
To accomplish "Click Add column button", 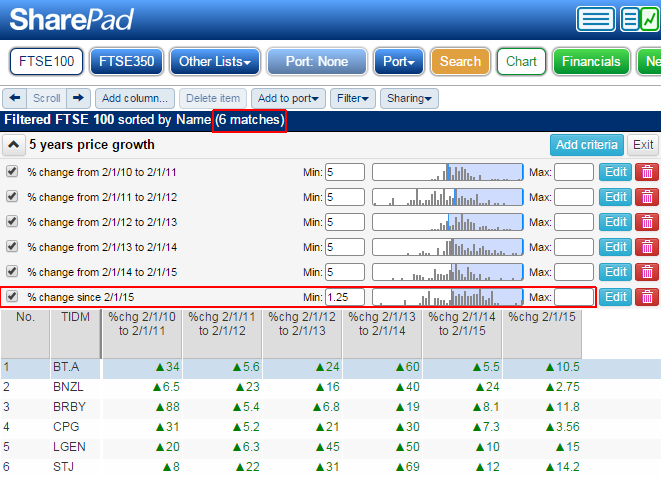I will tap(135, 98).
